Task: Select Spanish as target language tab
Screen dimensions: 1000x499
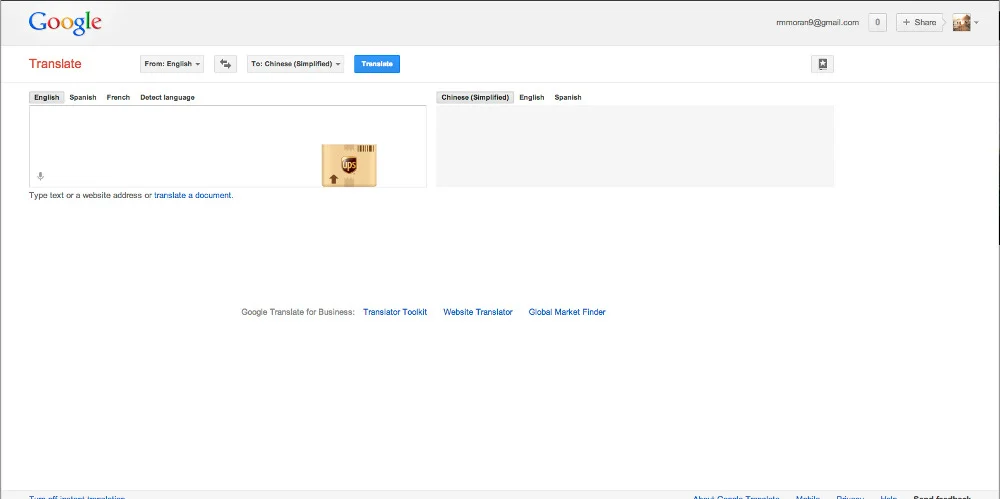Action: pos(568,98)
